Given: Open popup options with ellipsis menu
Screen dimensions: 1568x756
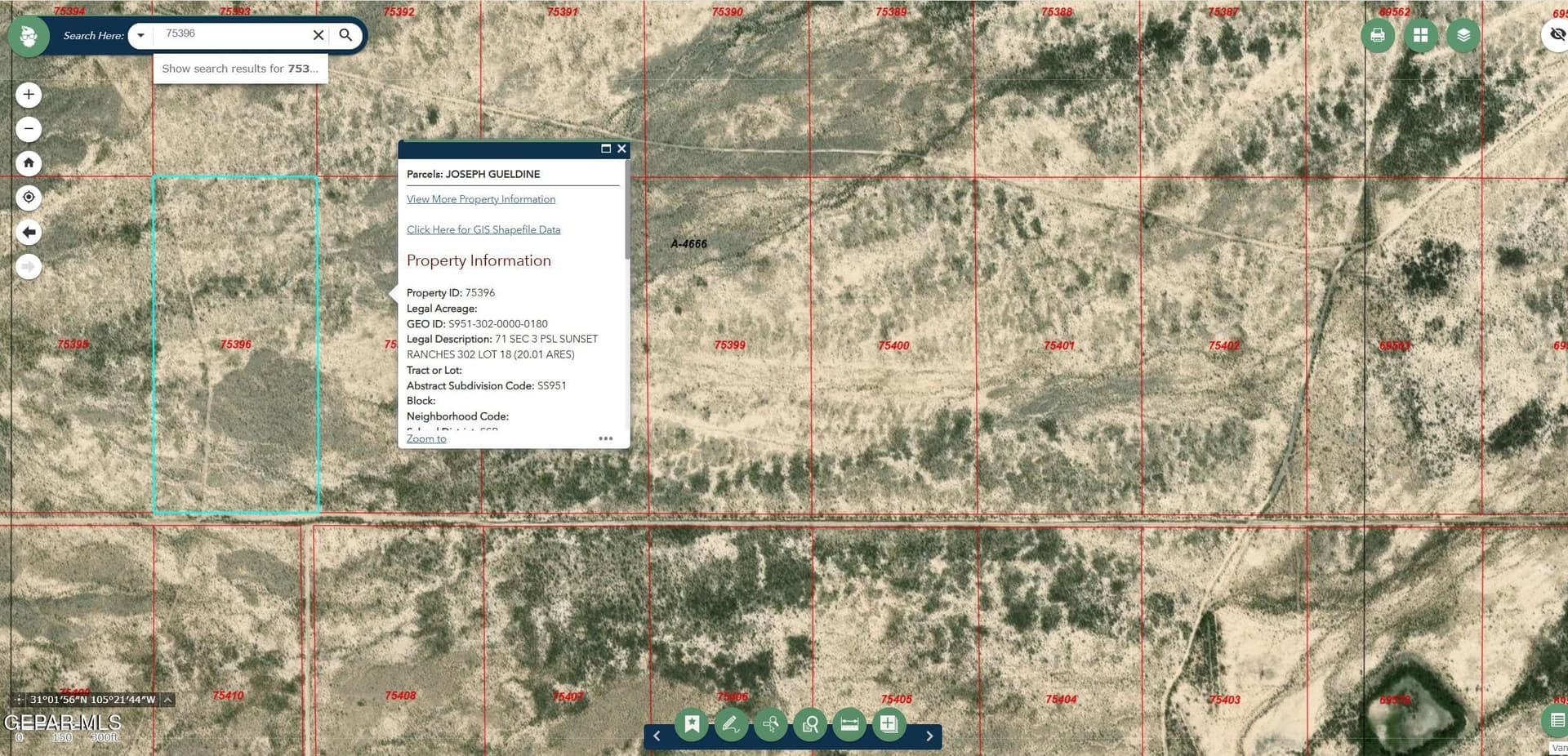Looking at the screenshot, I should pyautogui.click(x=605, y=438).
